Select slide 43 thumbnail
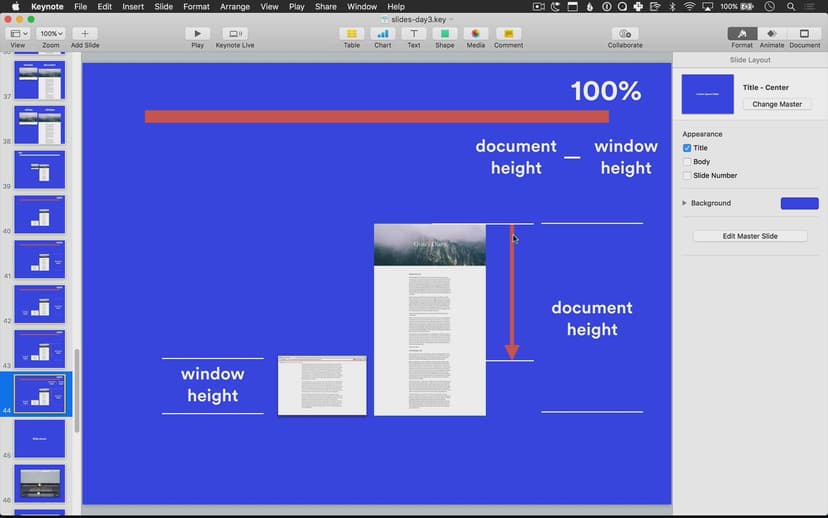 (x=40, y=349)
